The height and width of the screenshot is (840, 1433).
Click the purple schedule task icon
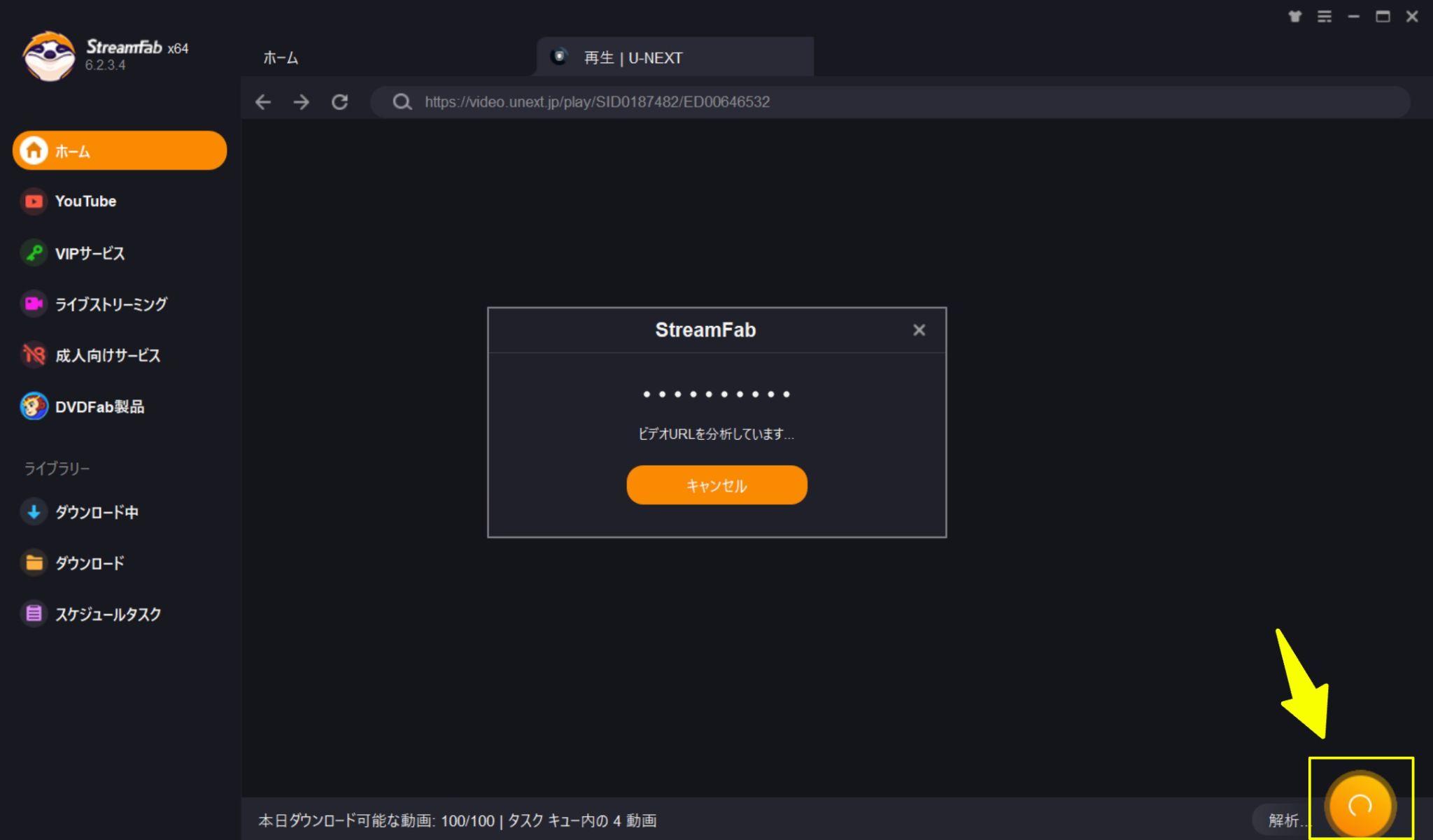click(34, 614)
